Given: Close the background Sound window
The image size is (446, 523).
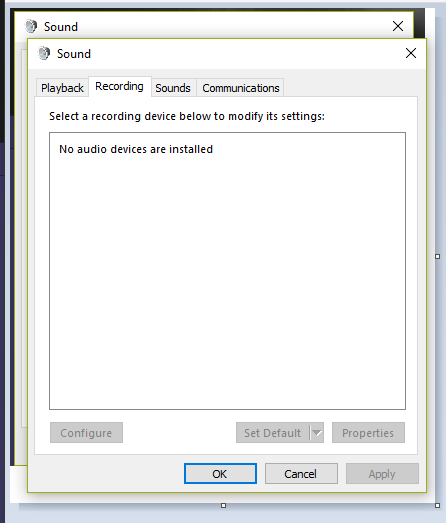Looking at the screenshot, I should click(398, 26).
